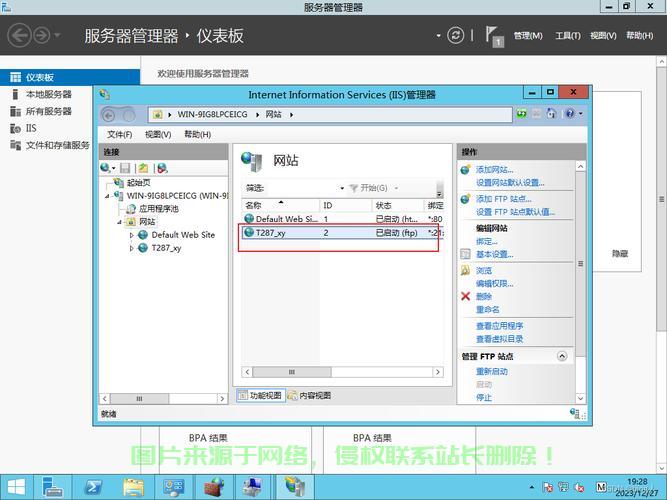The width and height of the screenshot is (667, 500).
Task: Open File Explorer from the taskbar
Action: [x=133, y=487]
